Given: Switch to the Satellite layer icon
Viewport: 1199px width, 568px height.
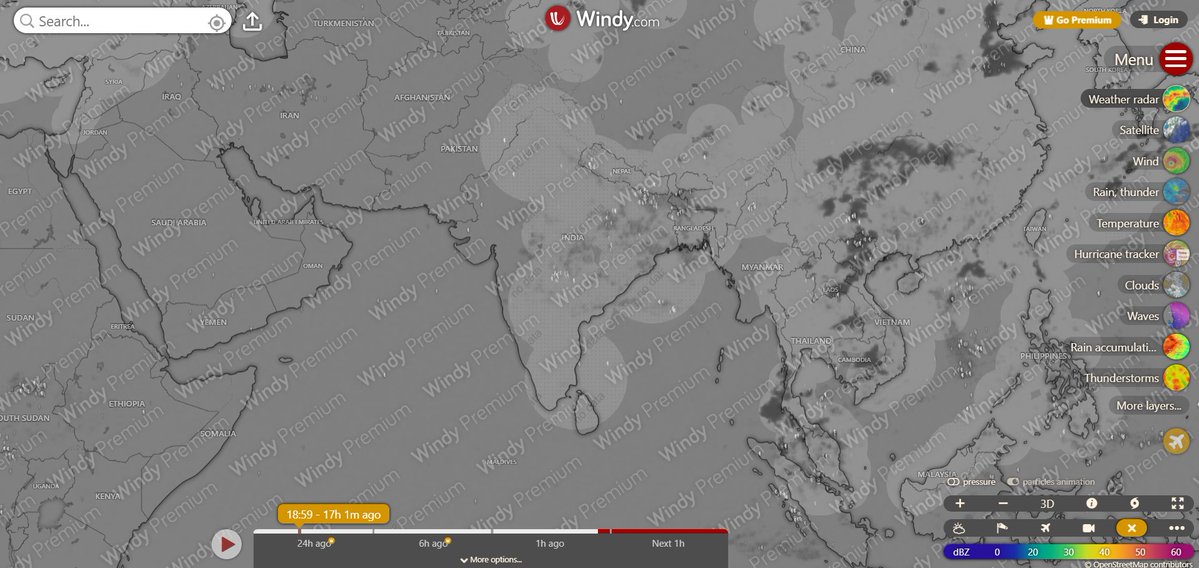Looking at the screenshot, I should click(x=1176, y=130).
